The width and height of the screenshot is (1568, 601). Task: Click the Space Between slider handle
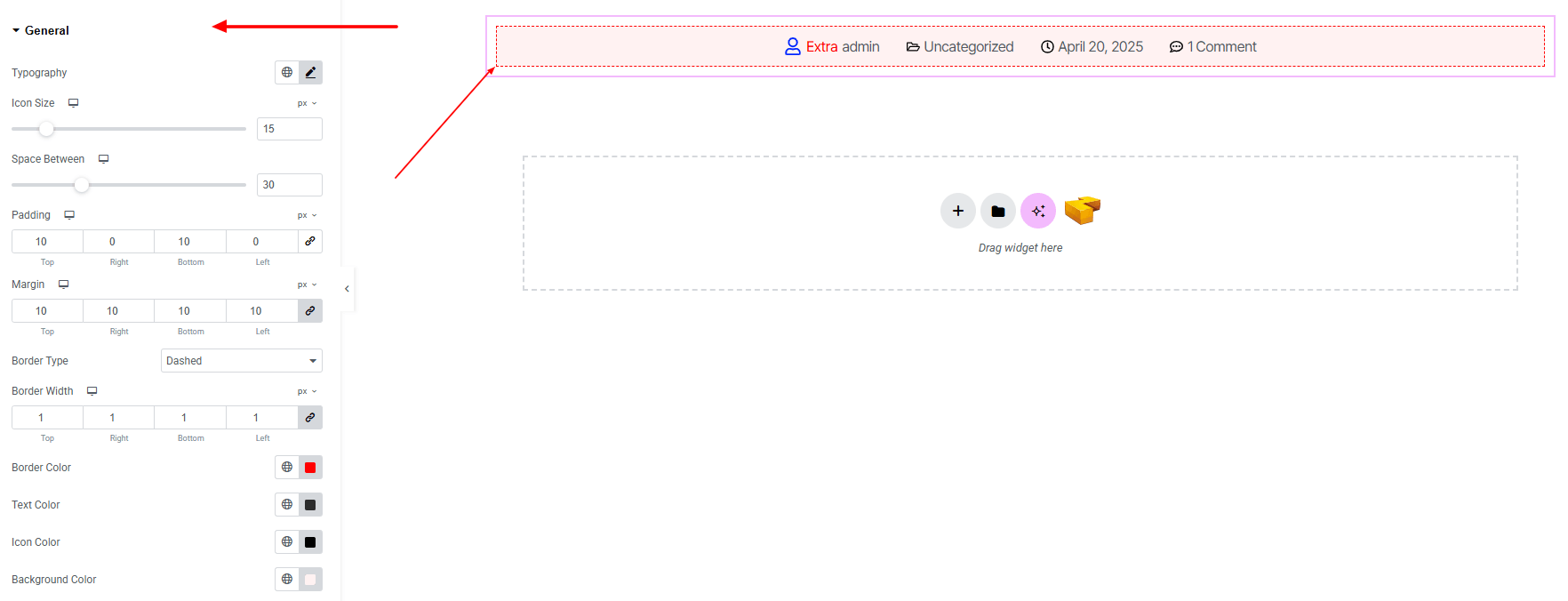click(82, 185)
